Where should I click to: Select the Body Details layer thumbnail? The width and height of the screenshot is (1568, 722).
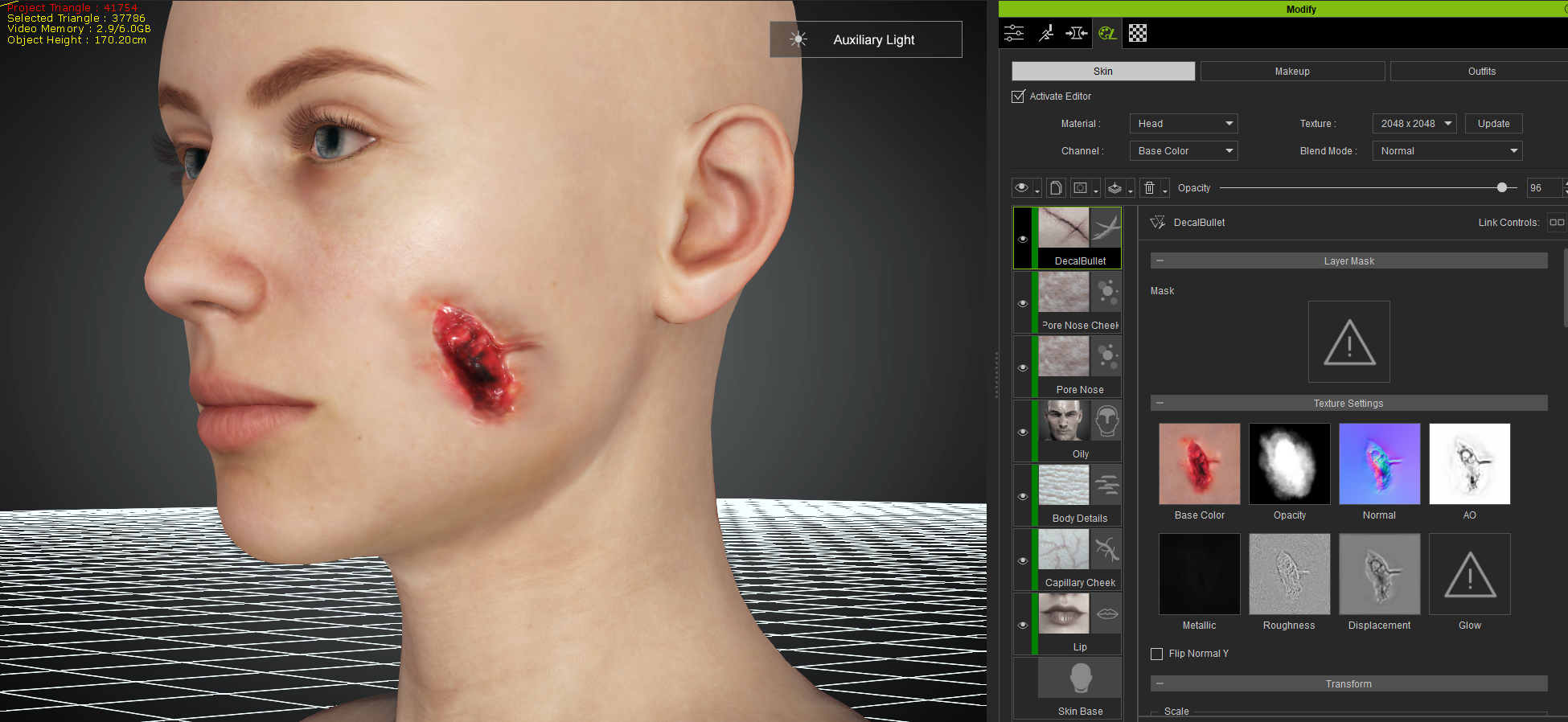tap(1064, 485)
